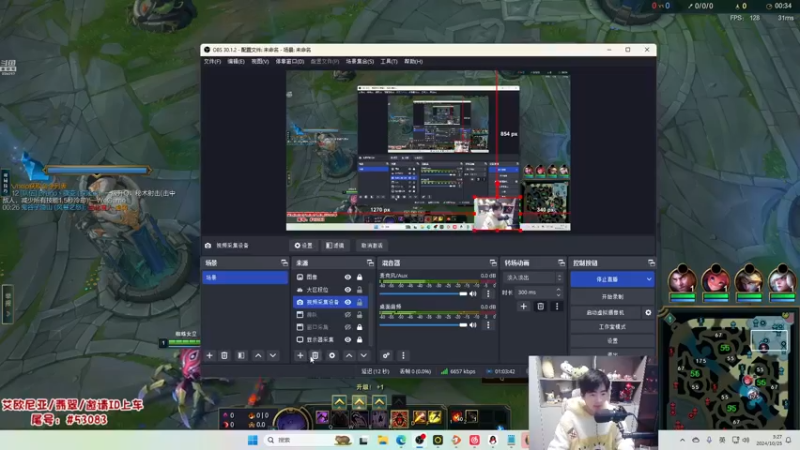Pop out the scene transitions dock panel
The image size is (800, 450).
tap(561, 263)
